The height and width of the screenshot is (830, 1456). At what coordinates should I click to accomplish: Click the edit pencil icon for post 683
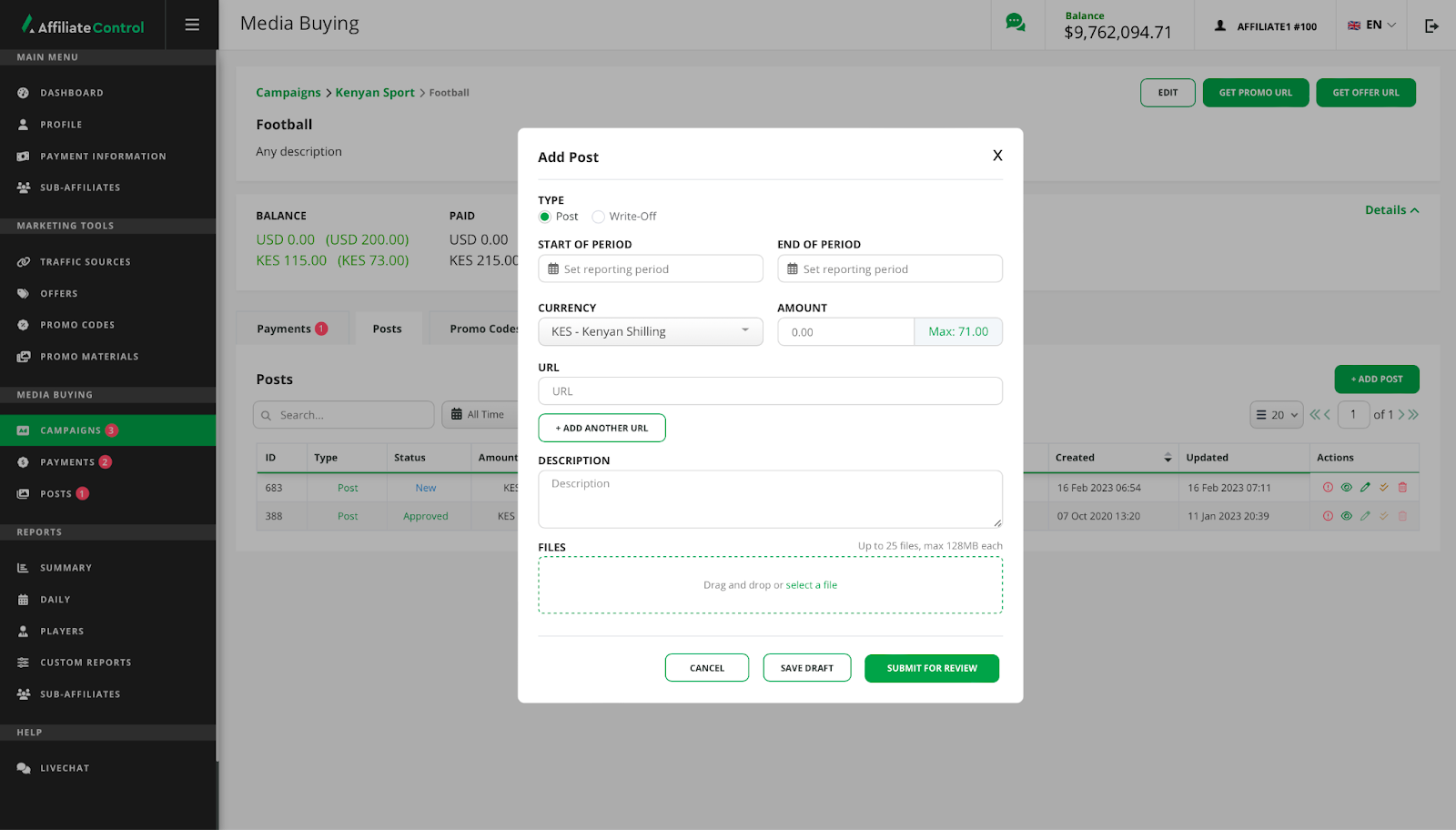pos(1365,488)
